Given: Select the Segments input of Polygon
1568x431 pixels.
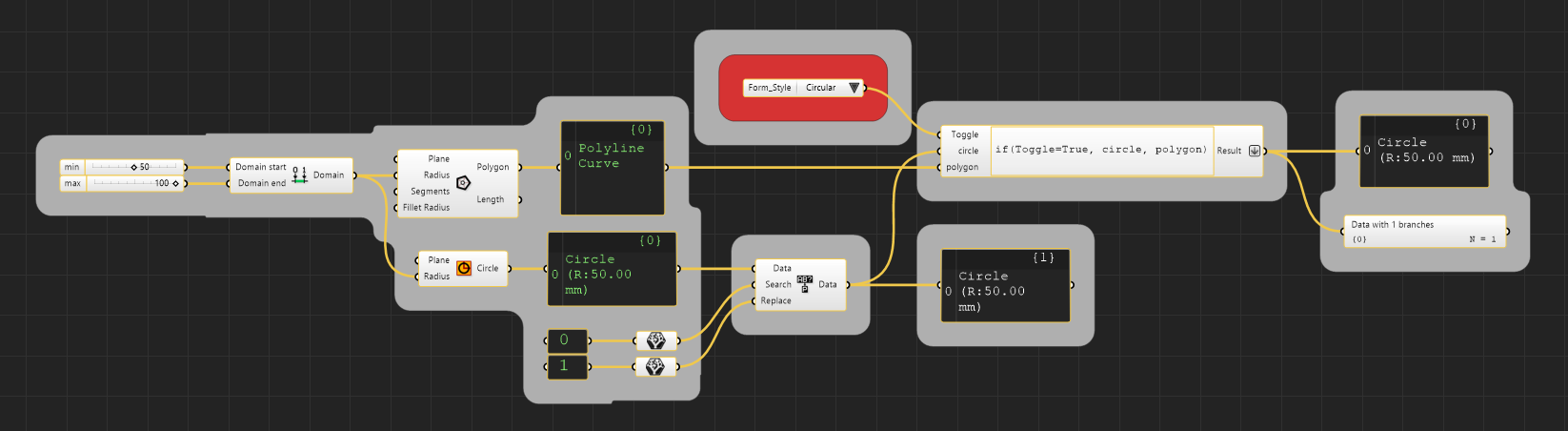Looking at the screenshot, I should pos(430,192).
